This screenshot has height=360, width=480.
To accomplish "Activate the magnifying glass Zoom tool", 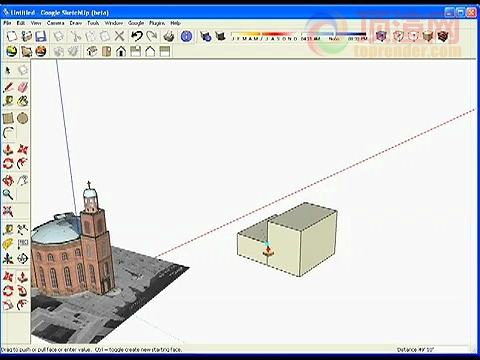I will (x=8, y=194).
